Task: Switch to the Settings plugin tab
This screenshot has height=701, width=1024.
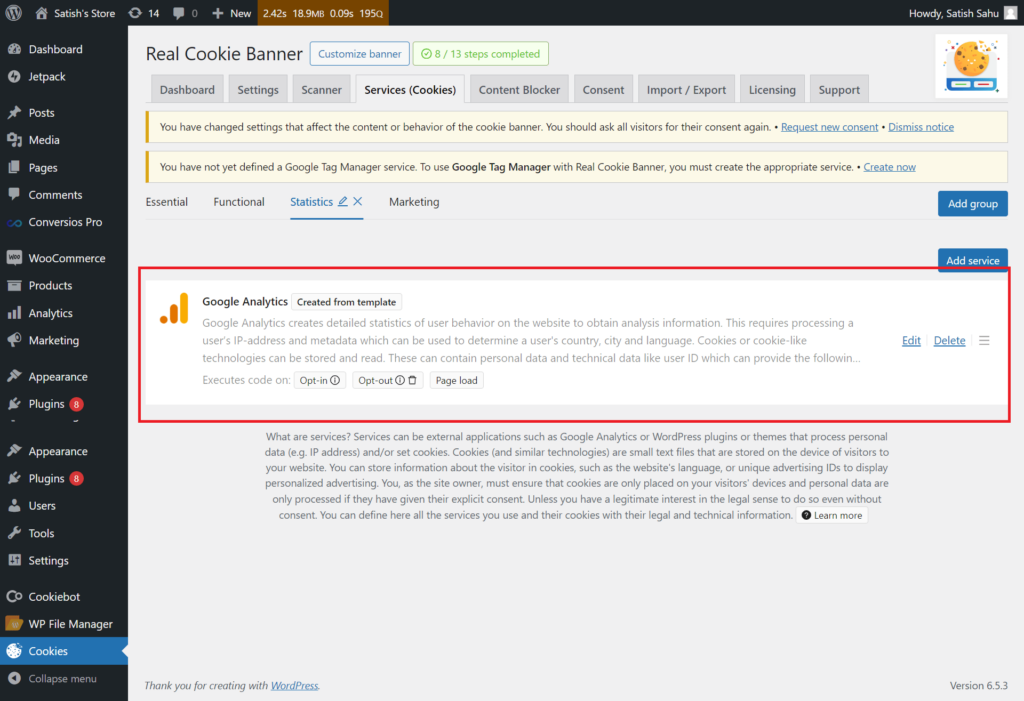Action: click(x=258, y=90)
